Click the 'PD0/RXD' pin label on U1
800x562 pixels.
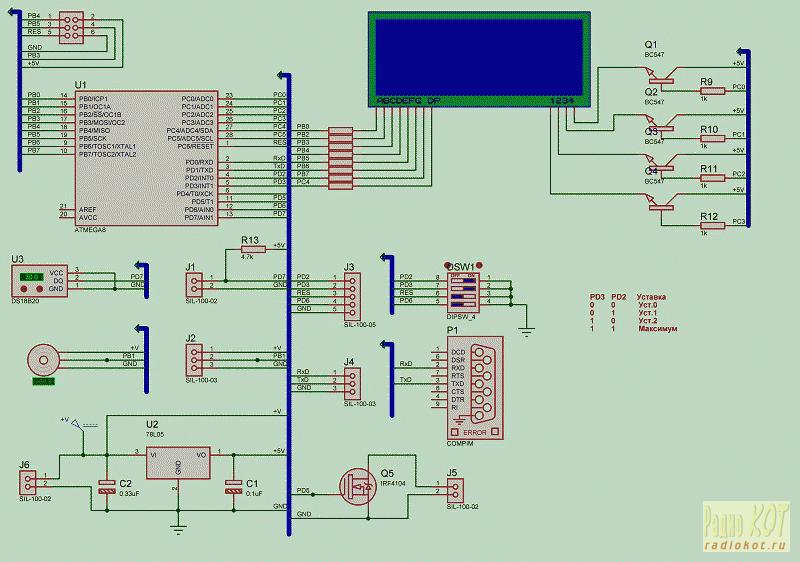pos(199,162)
